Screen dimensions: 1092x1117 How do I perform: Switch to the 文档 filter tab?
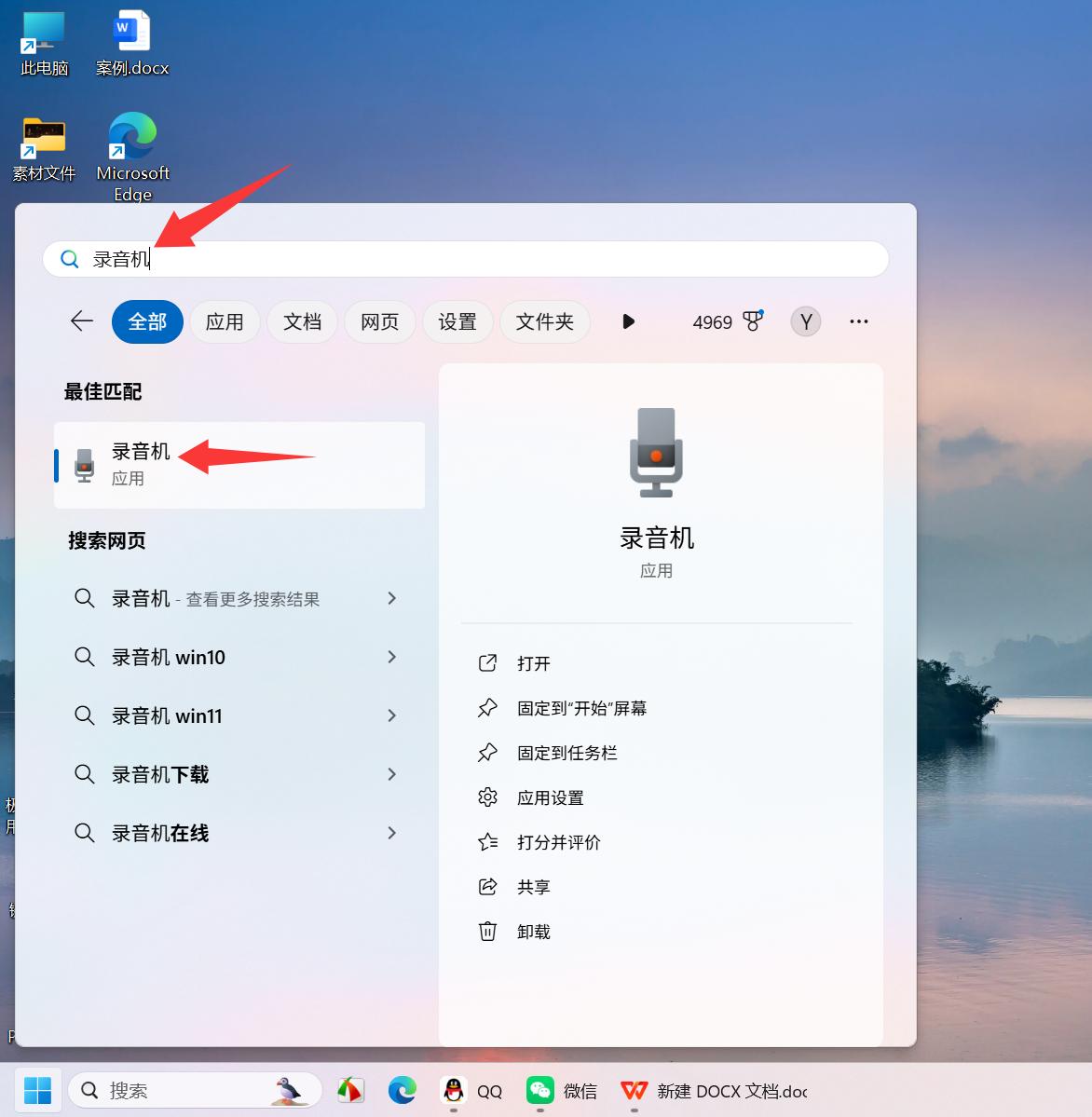click(x=302, y=322)
